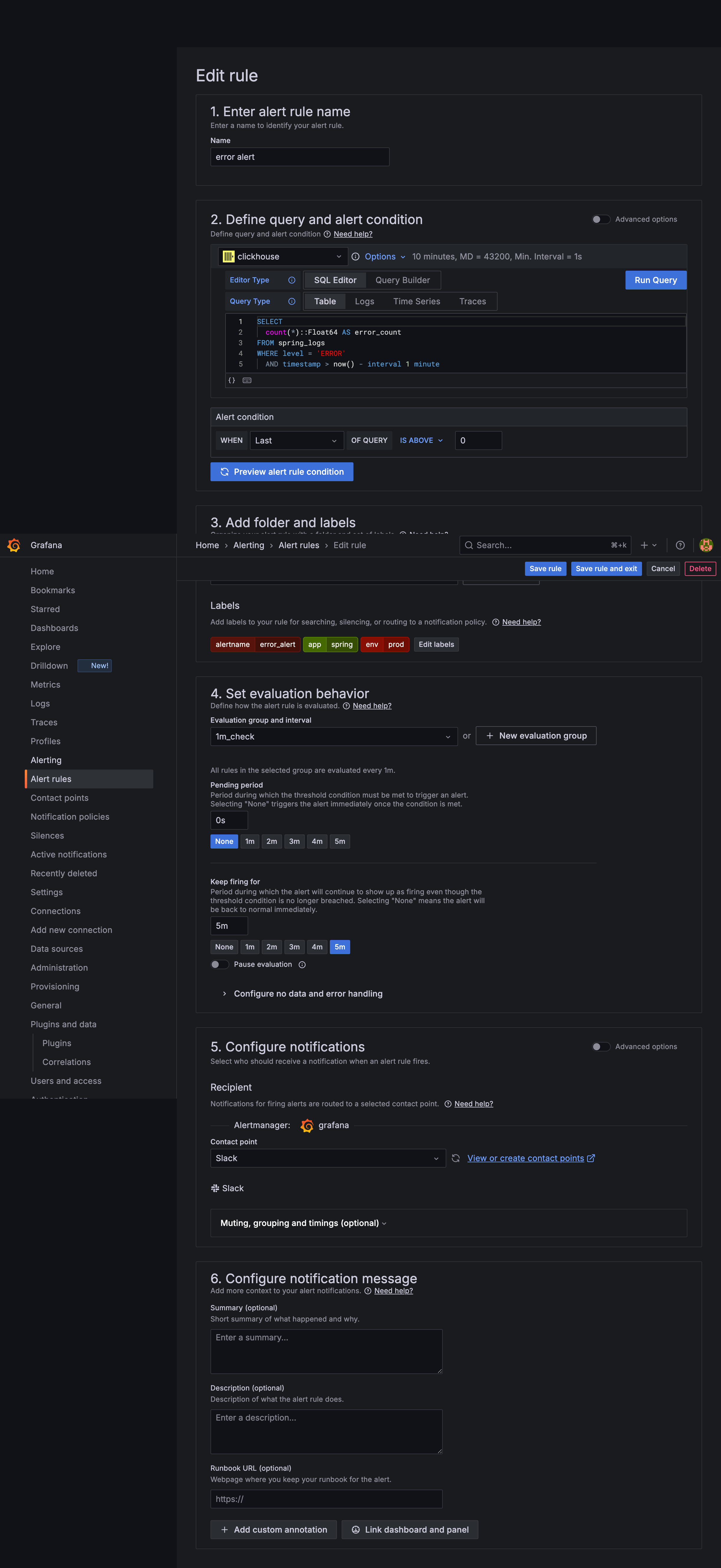This screenshot has height=1568, width=721.
Task: Click Add custom annotation button
Action: coord(274,1530)
